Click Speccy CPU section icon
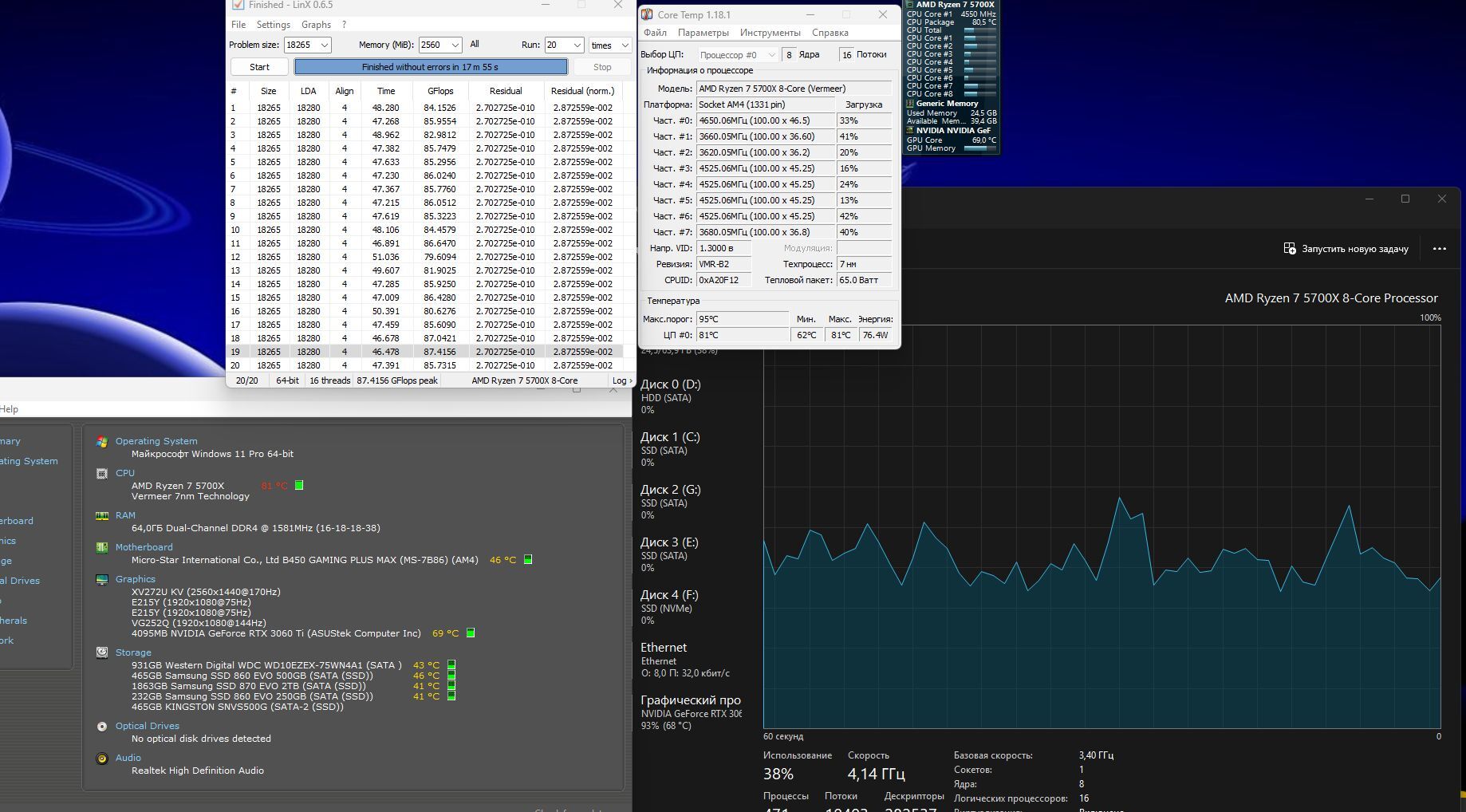Screen dimensions: 1466x812 102,474
